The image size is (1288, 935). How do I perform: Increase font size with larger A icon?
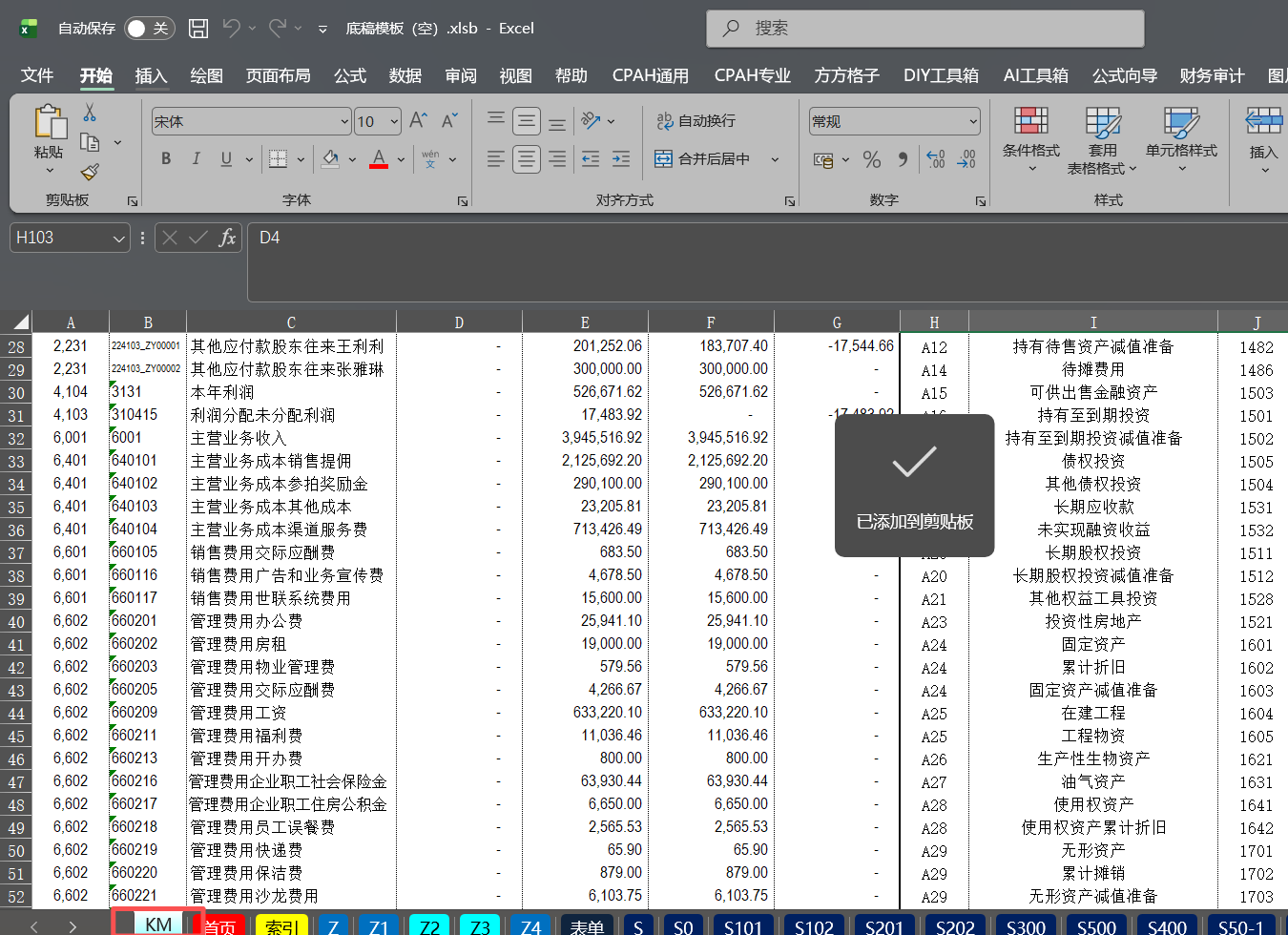(418, 120)
